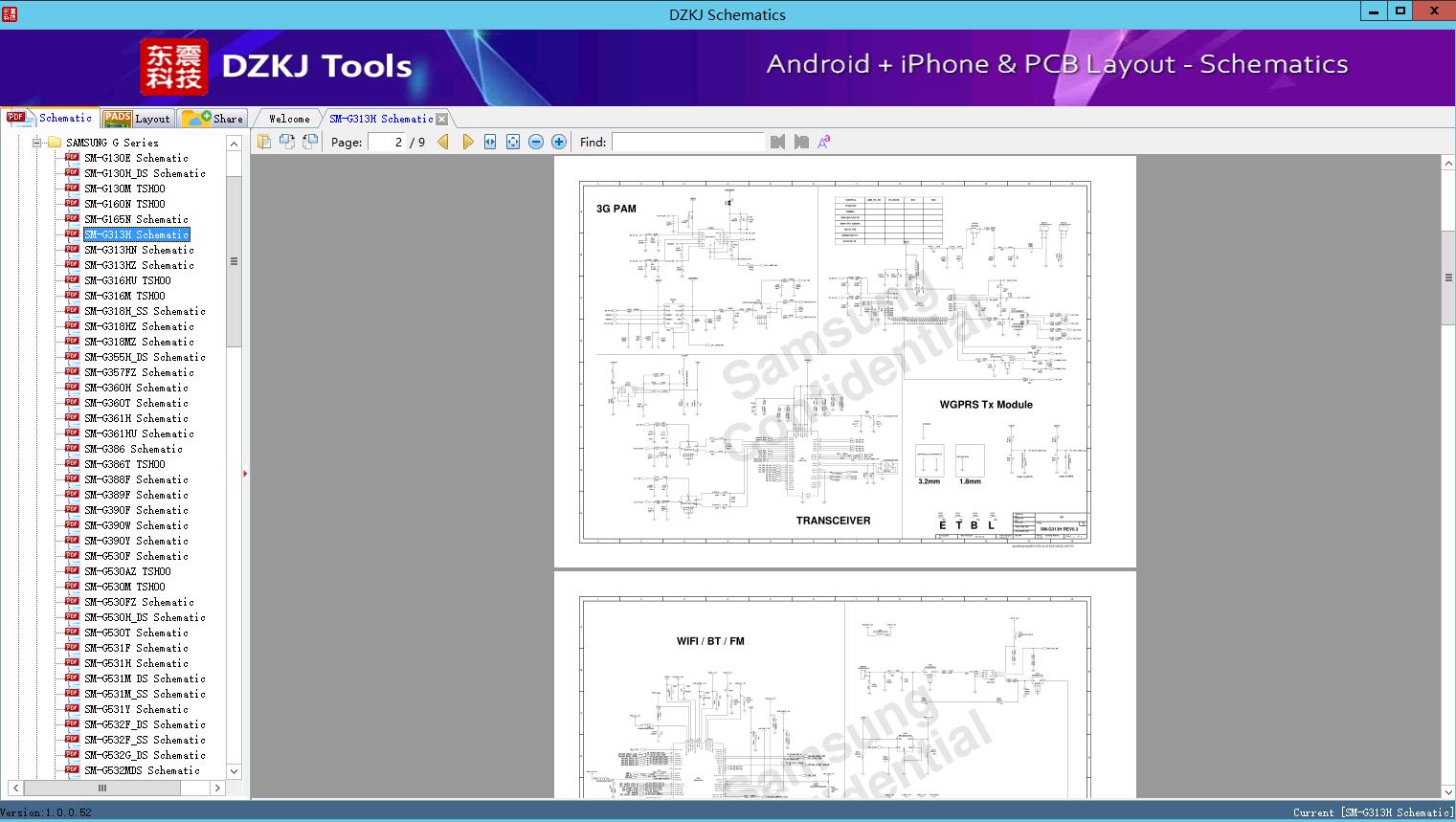Click PDF icon beside SM-G318HZ Schematic
This screenshot has width=1456, height=822.
72,326
